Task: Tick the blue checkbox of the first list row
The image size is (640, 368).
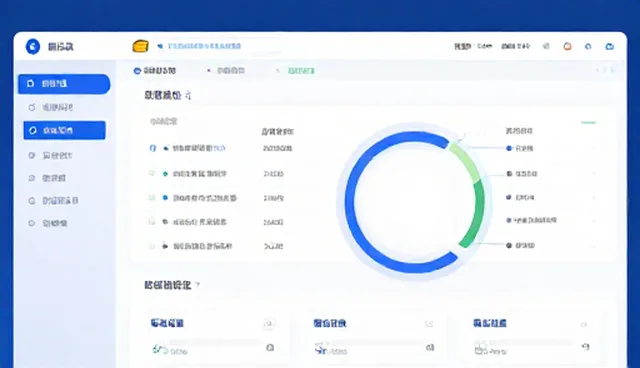Action: pyautogui.click(x=153, y=148)
